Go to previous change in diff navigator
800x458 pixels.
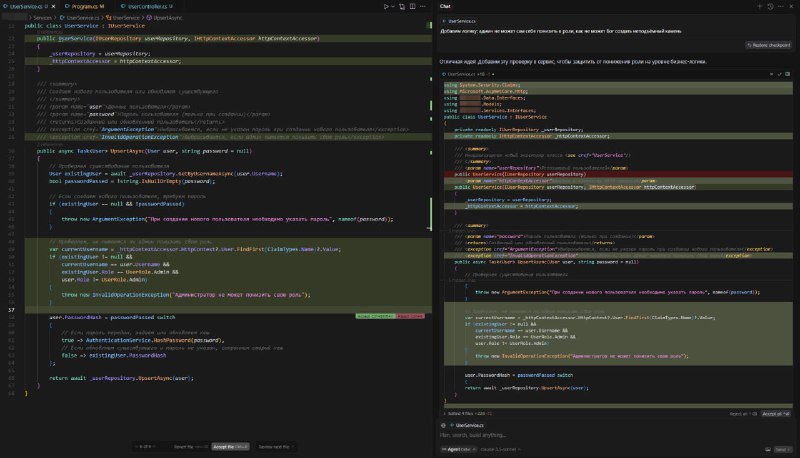[x=137, y=447]
